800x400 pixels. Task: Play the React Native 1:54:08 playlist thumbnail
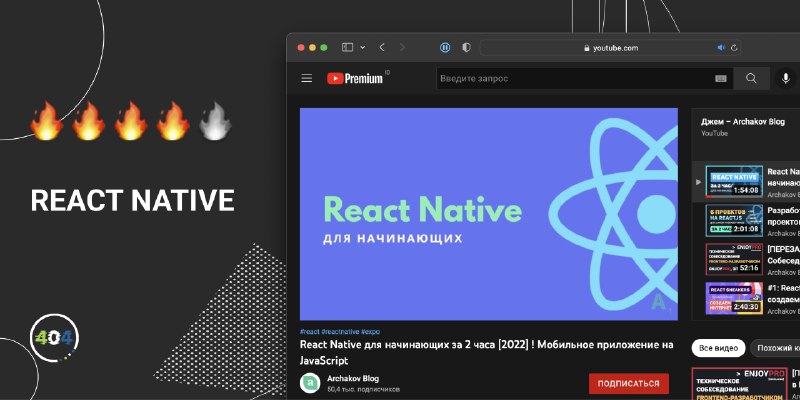(734, 182)
